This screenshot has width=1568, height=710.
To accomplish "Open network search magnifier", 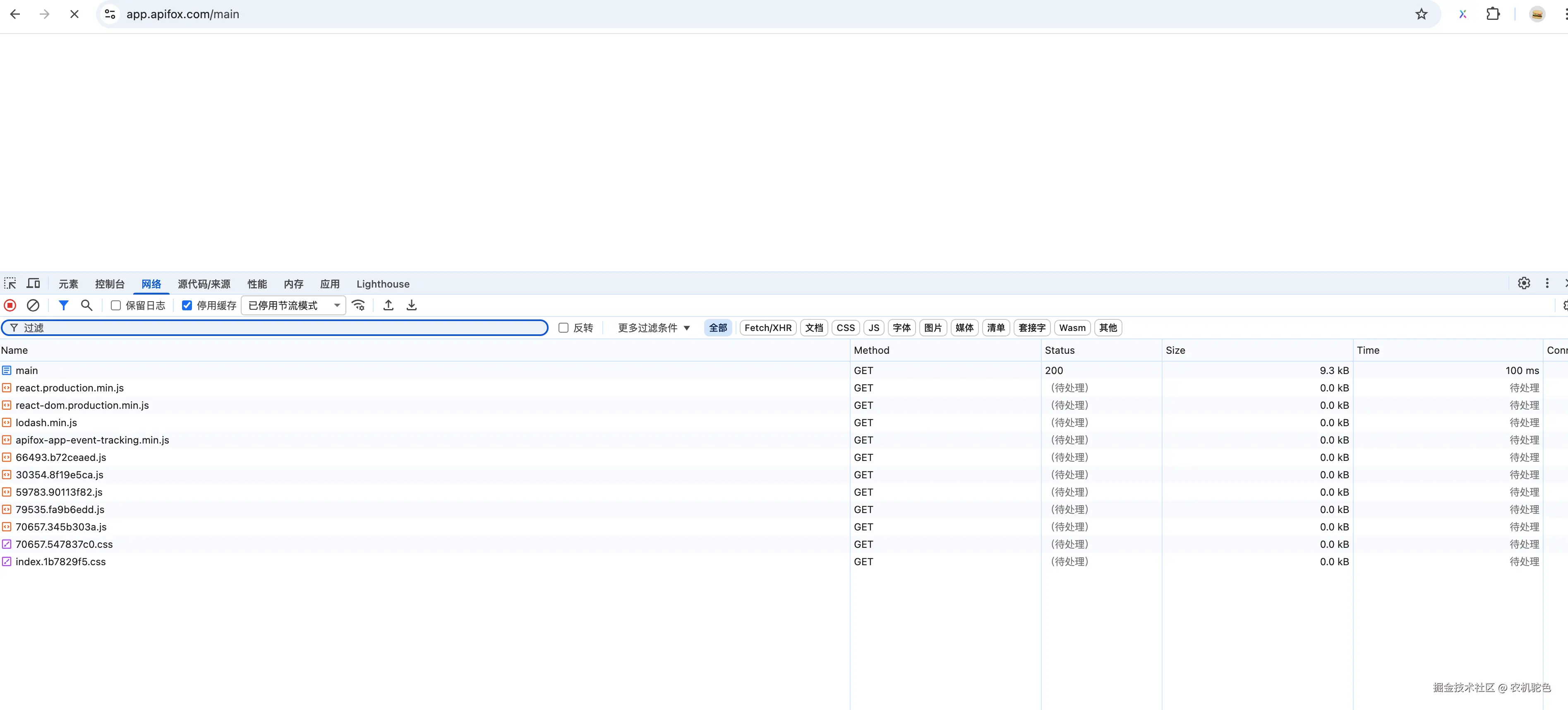I will (86, 305).
